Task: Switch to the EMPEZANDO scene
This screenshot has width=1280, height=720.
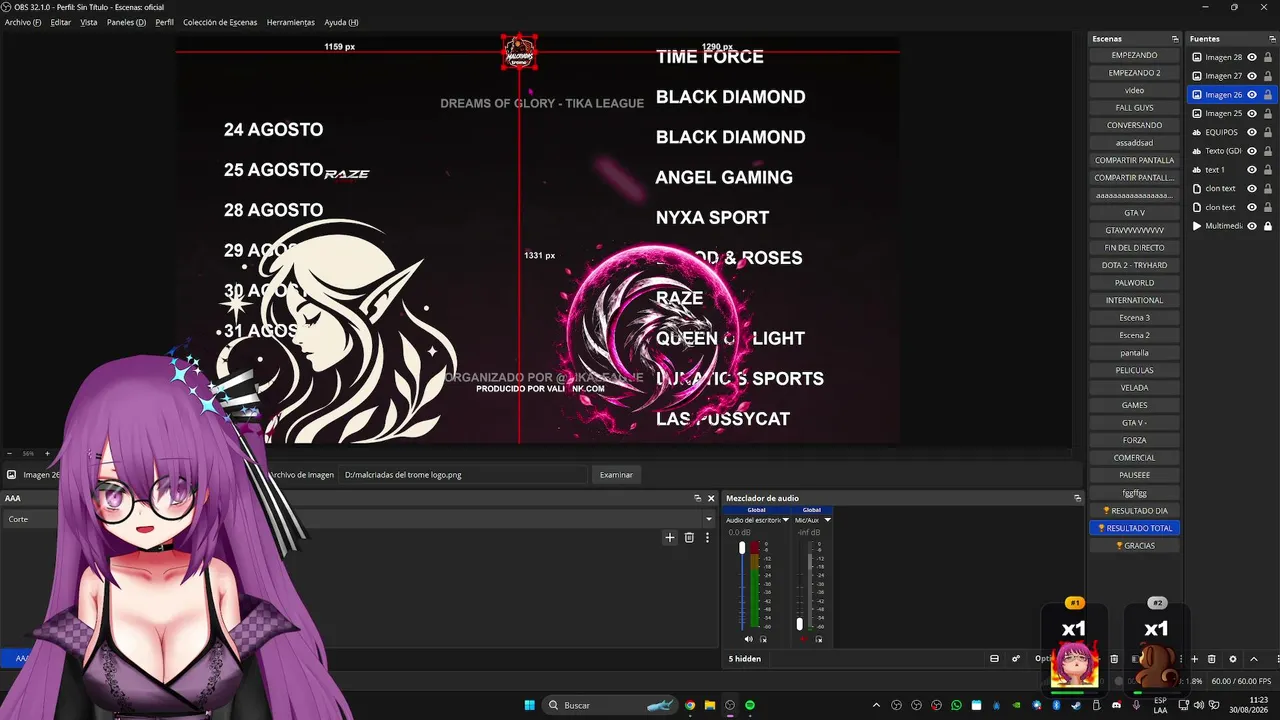Action: [1134, 55]
